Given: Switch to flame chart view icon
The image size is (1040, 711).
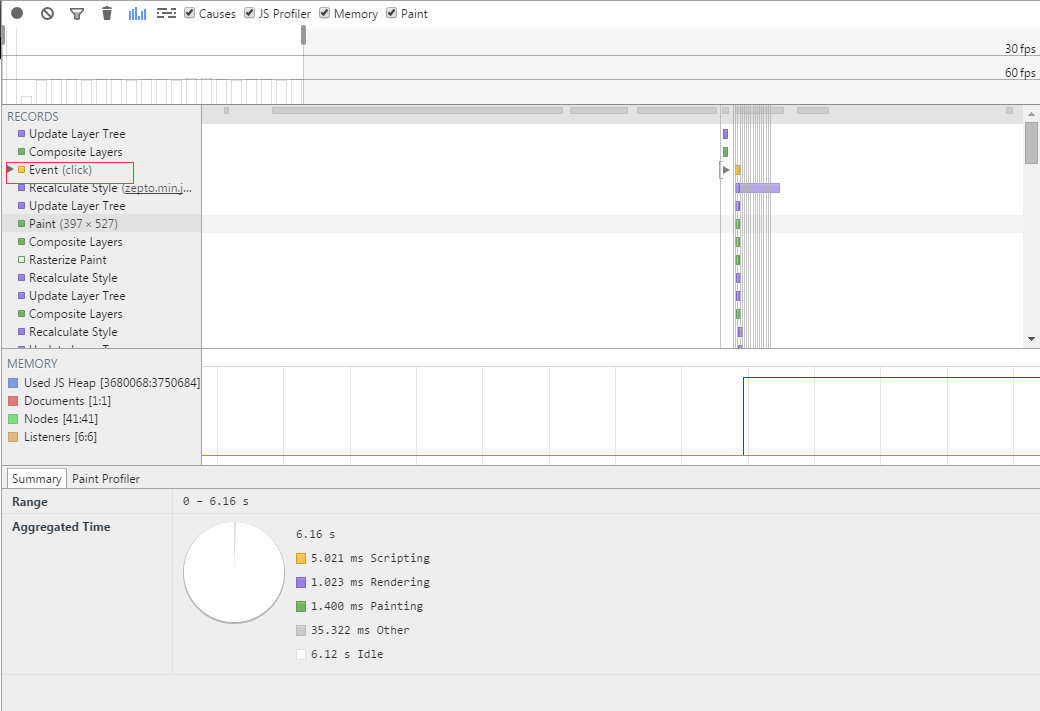Looking at the screenshot, I should (167, 14).
